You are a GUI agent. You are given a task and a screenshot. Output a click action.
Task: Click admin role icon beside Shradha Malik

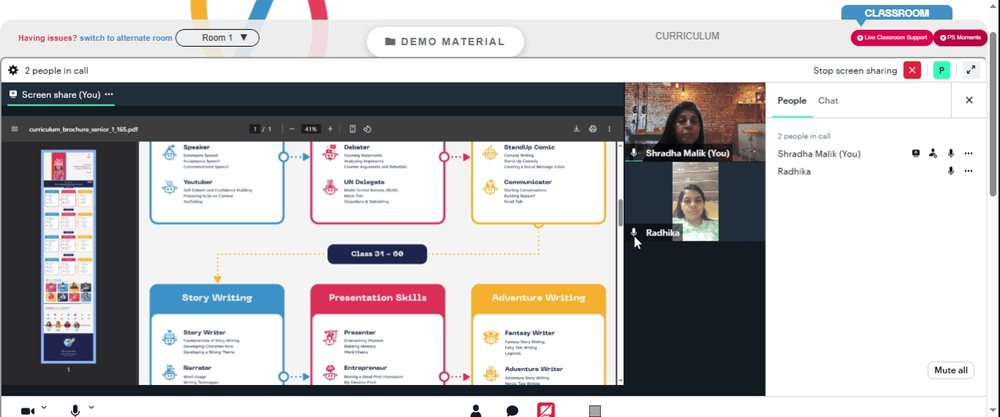click(933, 153)
